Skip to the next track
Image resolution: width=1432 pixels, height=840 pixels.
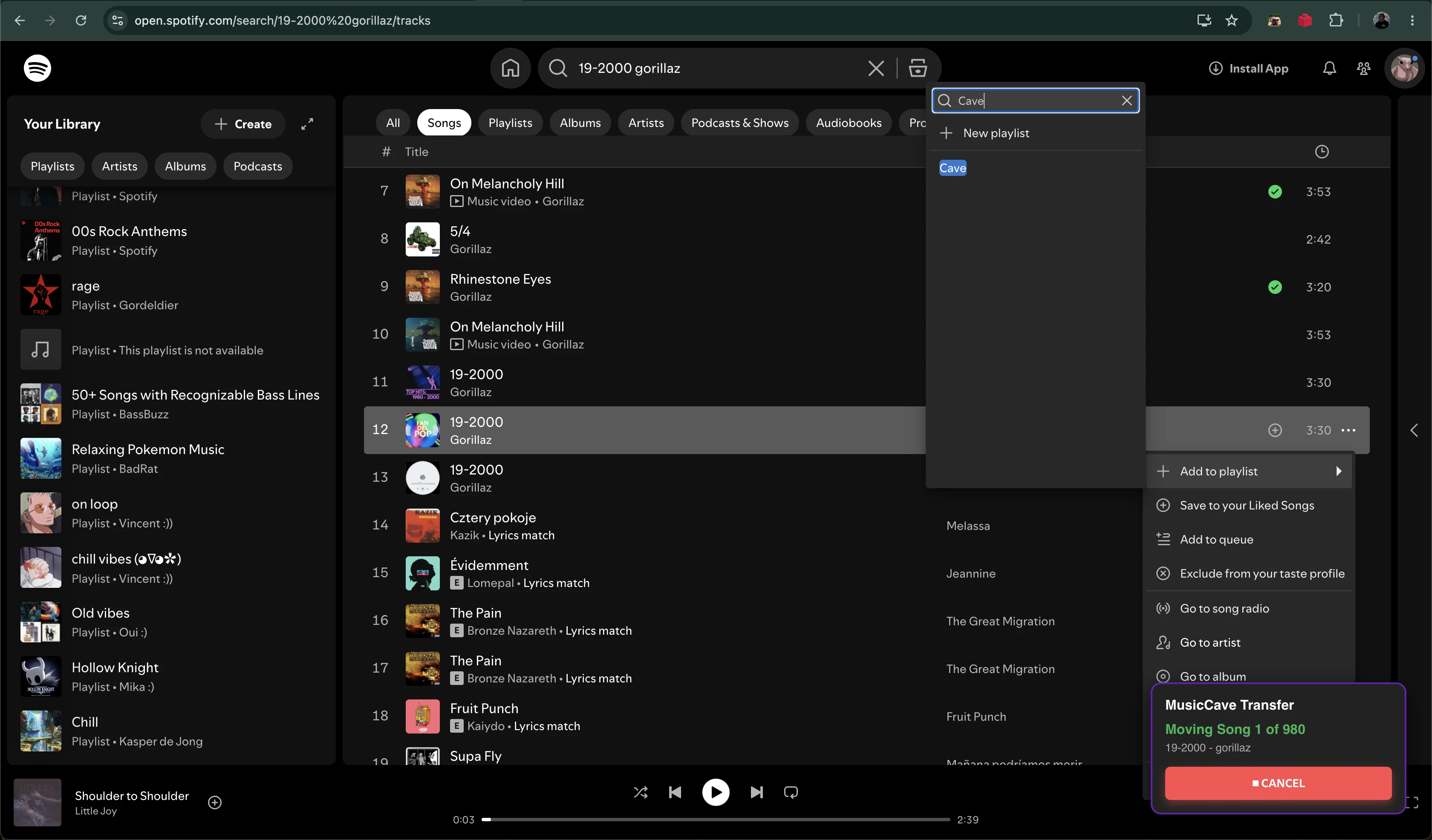coord(756,792)
